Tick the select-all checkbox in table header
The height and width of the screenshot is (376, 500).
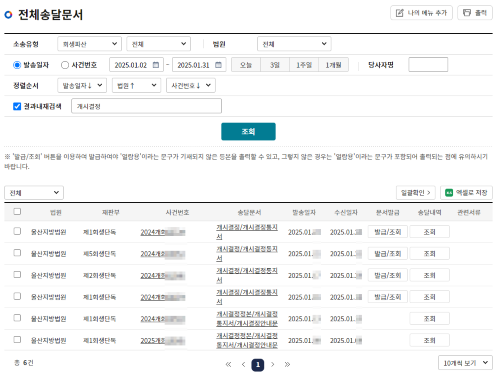tap(17, 212)
